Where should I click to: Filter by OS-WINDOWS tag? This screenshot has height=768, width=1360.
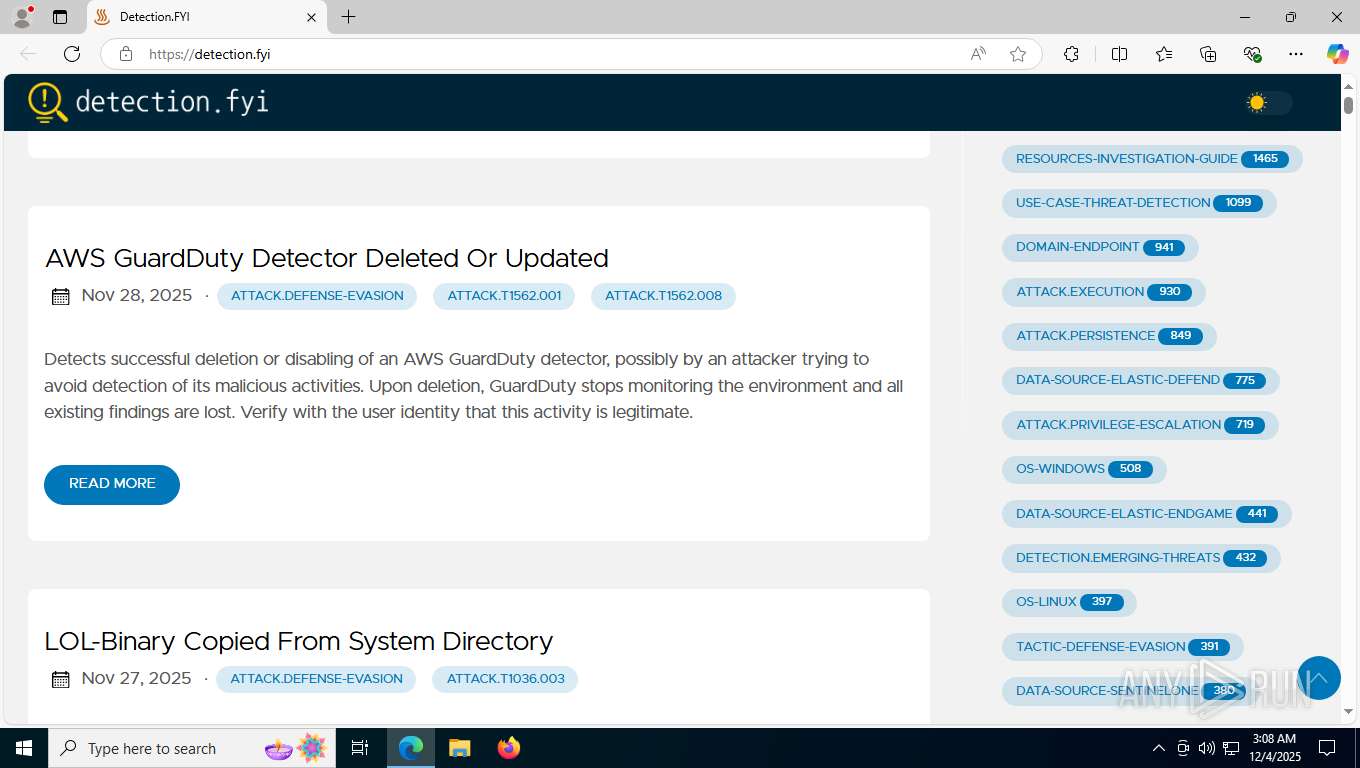click(1084, 469)
